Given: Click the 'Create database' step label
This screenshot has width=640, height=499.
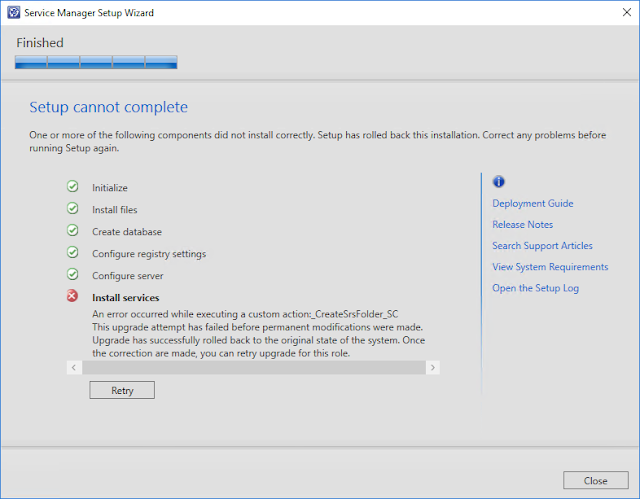Looking at the screenshot, I should [x=127, y=232].
